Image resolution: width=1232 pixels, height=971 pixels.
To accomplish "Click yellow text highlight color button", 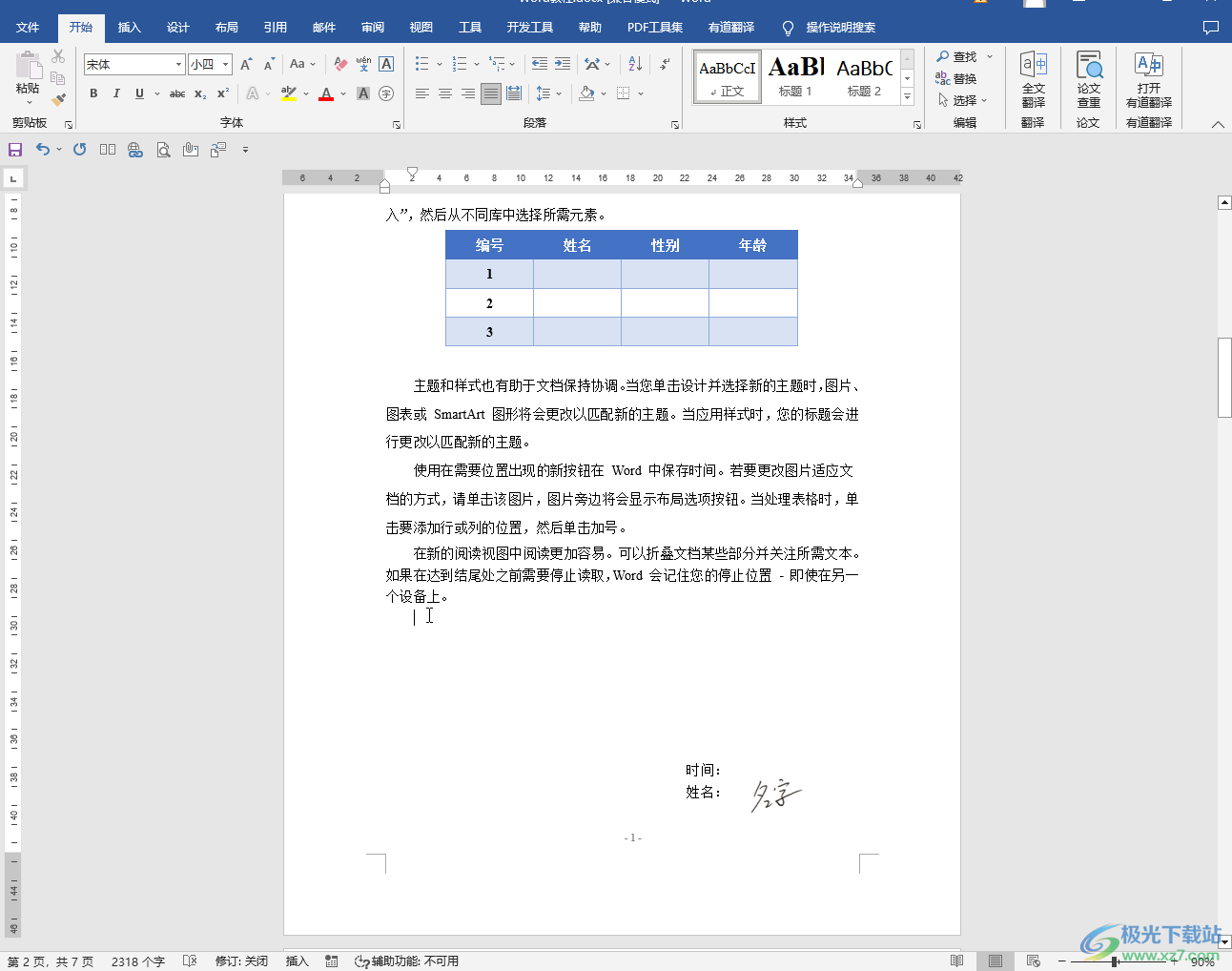I will (289, 93).
